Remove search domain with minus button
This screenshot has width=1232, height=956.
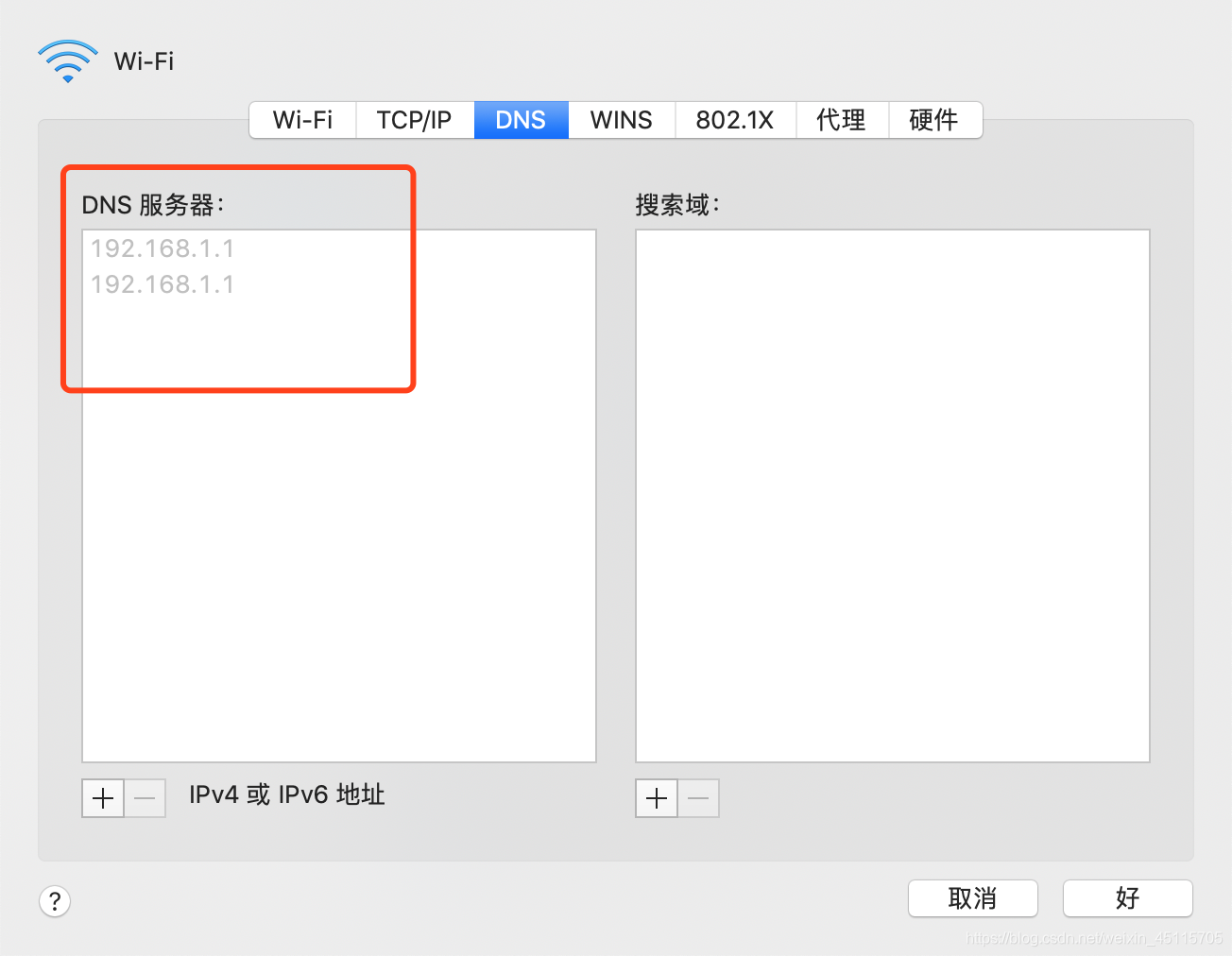(699, 798)
